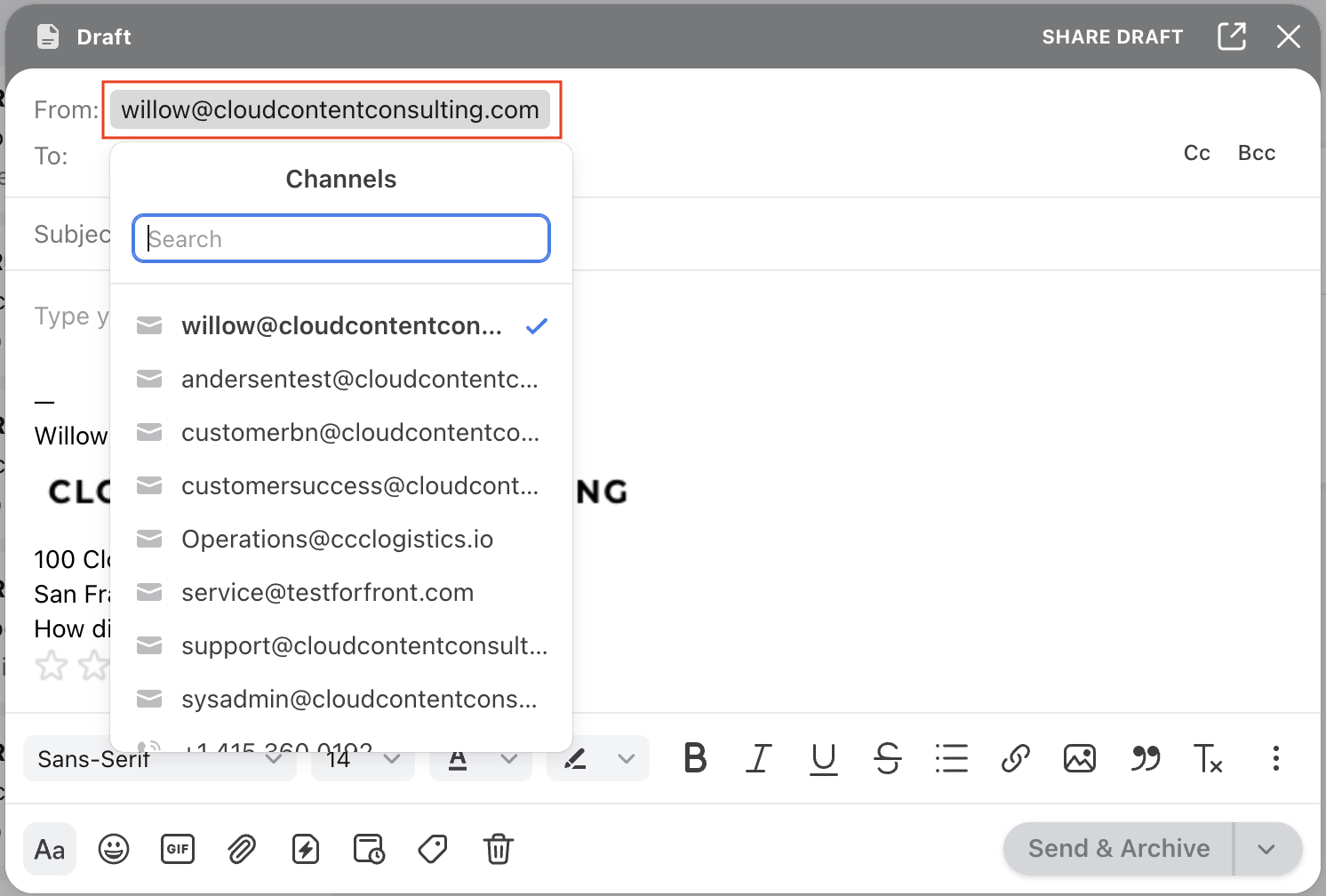Delete the draft using trash icon
The image size is (1326, 896).
coord(499,849)
